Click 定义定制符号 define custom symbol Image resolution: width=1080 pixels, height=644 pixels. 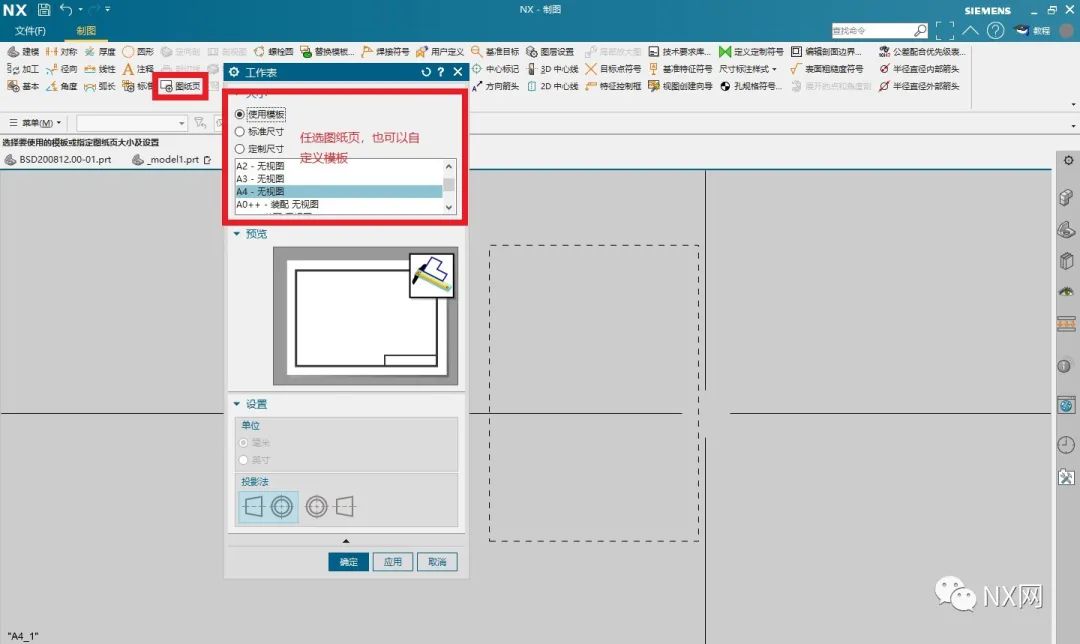[x=751, y=52]
